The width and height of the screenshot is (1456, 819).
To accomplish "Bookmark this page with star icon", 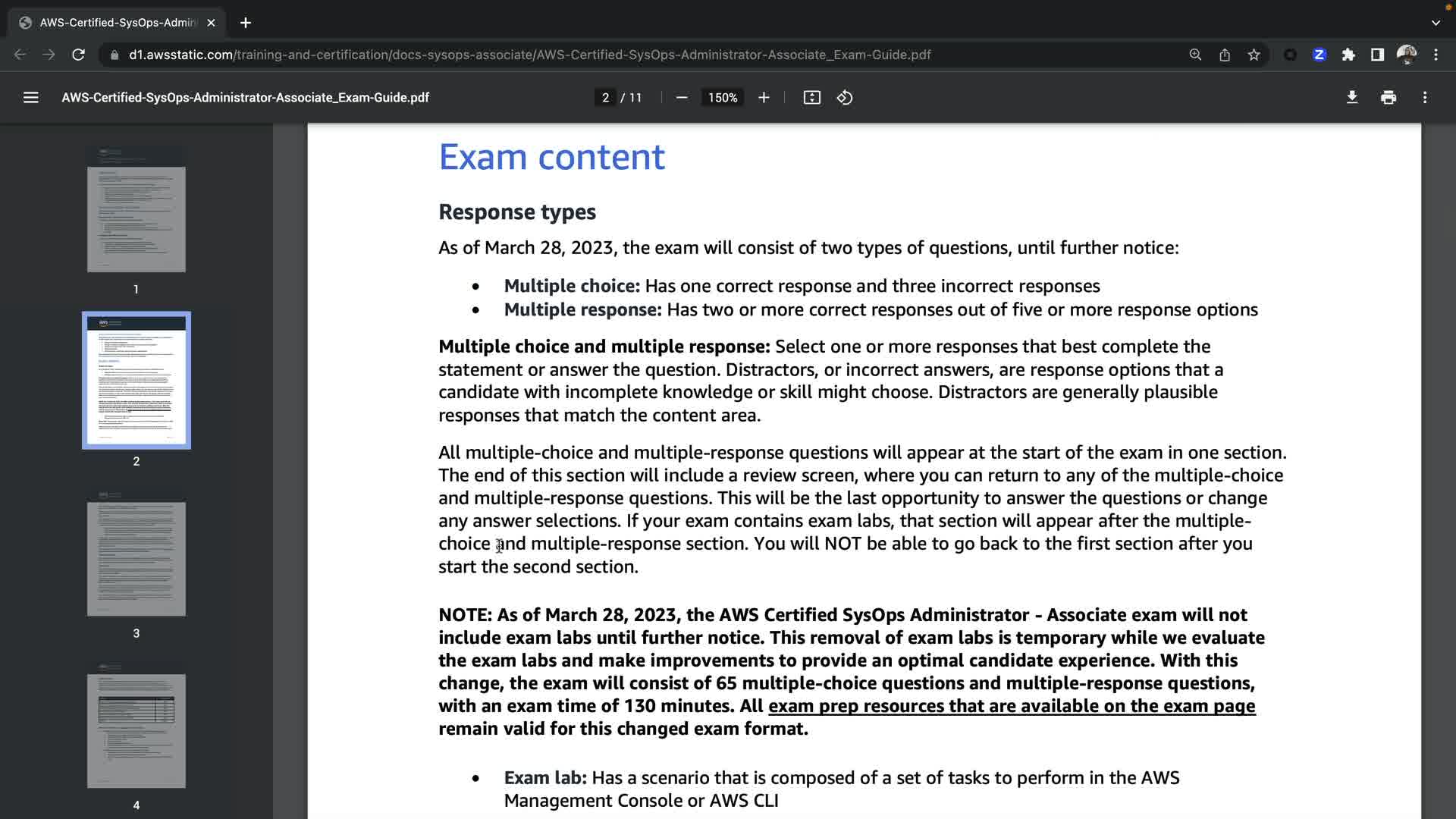I will tap(1254, 55).
